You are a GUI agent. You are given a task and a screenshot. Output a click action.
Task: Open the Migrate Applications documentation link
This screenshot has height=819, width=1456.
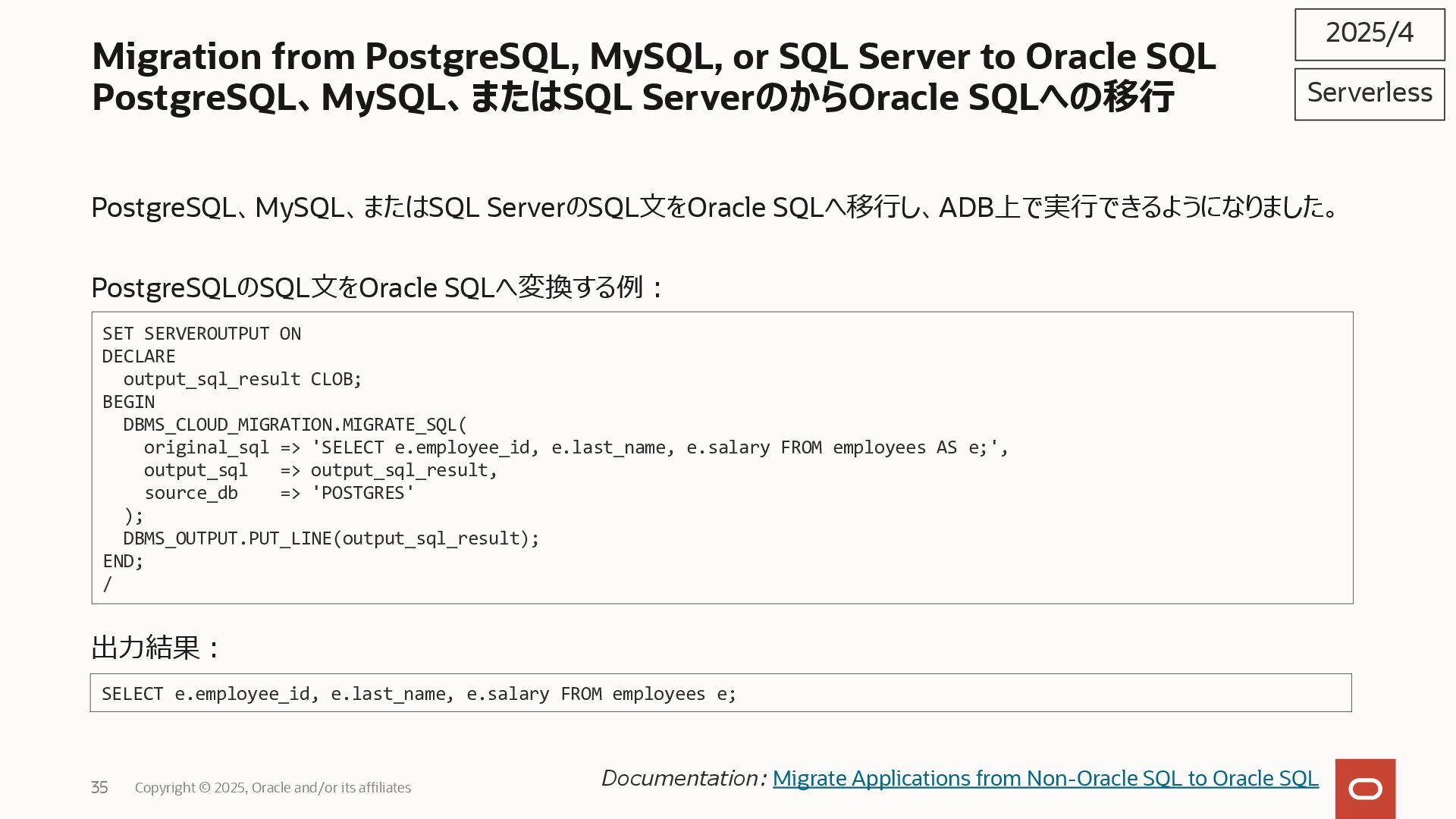1045,778
